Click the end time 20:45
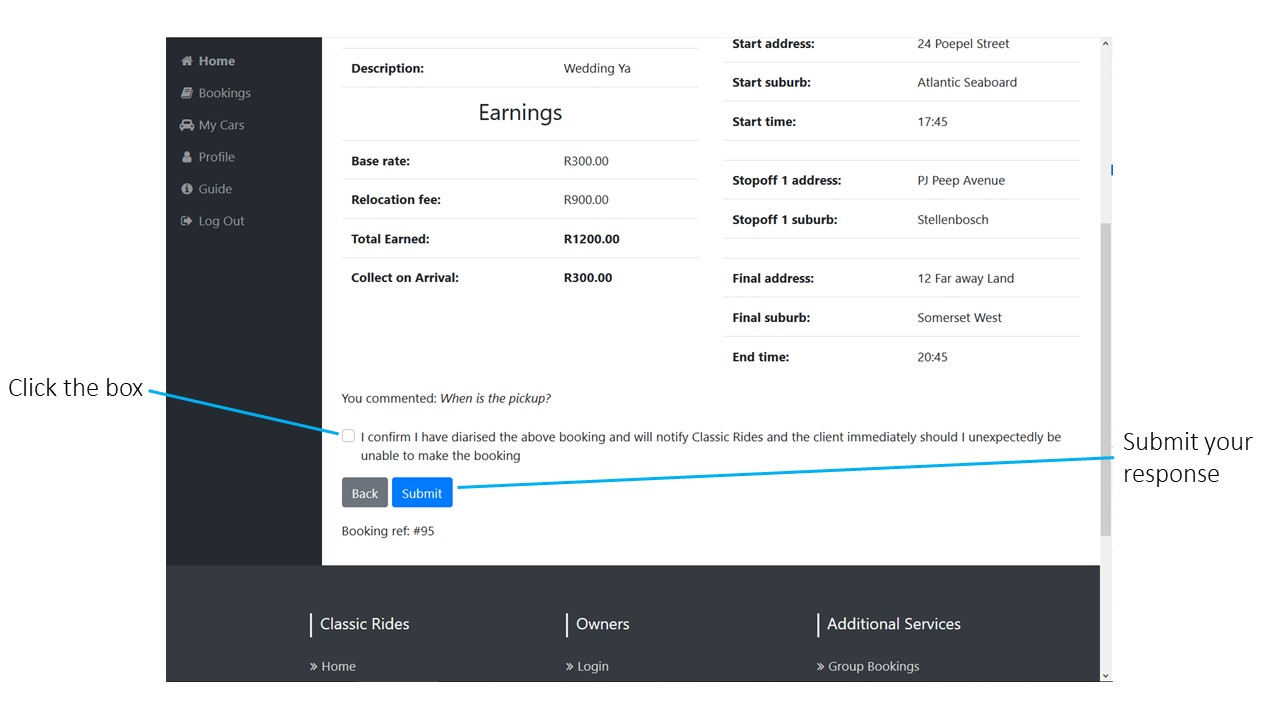The height and width of the screenshot is (720, 1280). (x=932, y=357)
